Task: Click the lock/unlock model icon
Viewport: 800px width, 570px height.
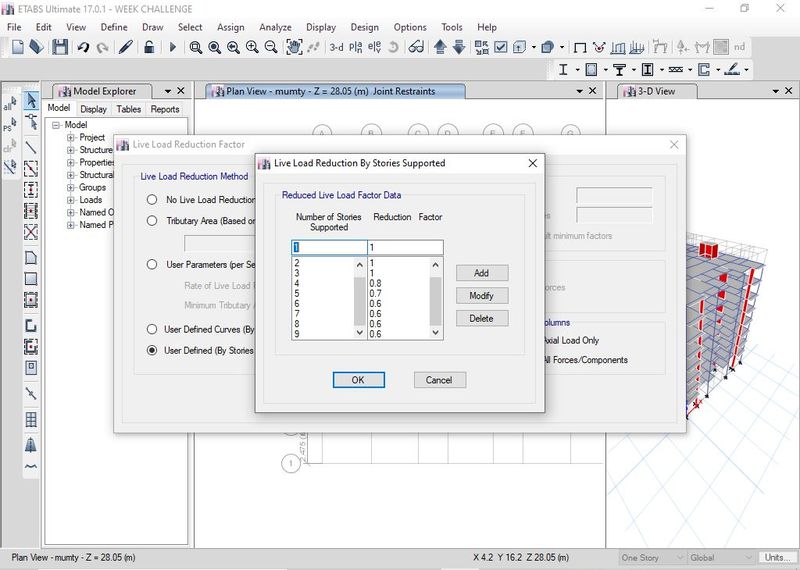Action: coord(149,47)
